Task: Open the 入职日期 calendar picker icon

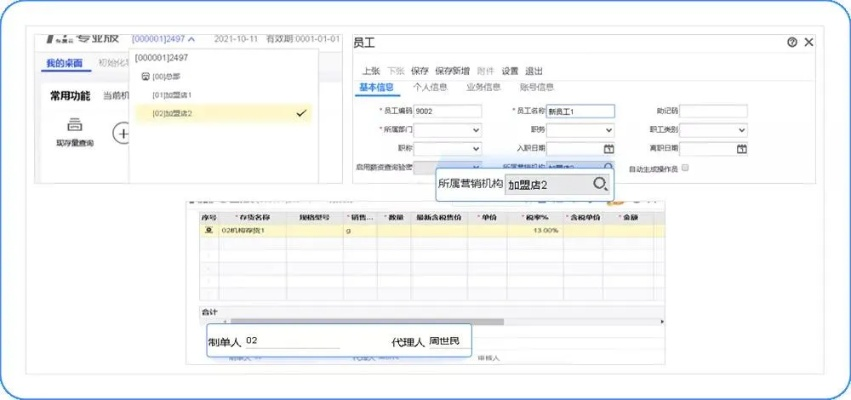Action: 607,149
